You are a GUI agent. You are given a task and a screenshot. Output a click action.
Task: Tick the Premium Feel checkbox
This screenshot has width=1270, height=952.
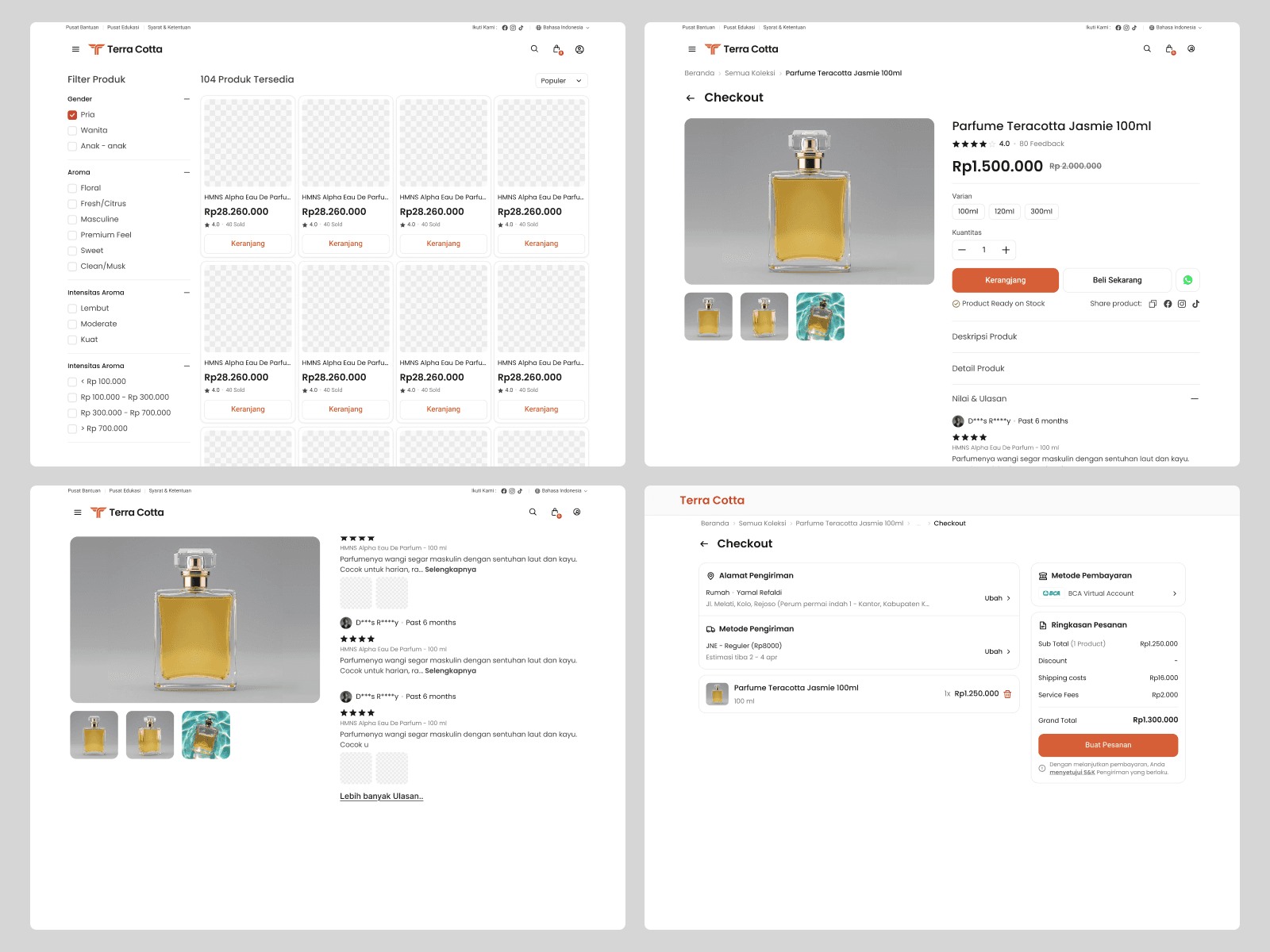(x=72, y=235)
